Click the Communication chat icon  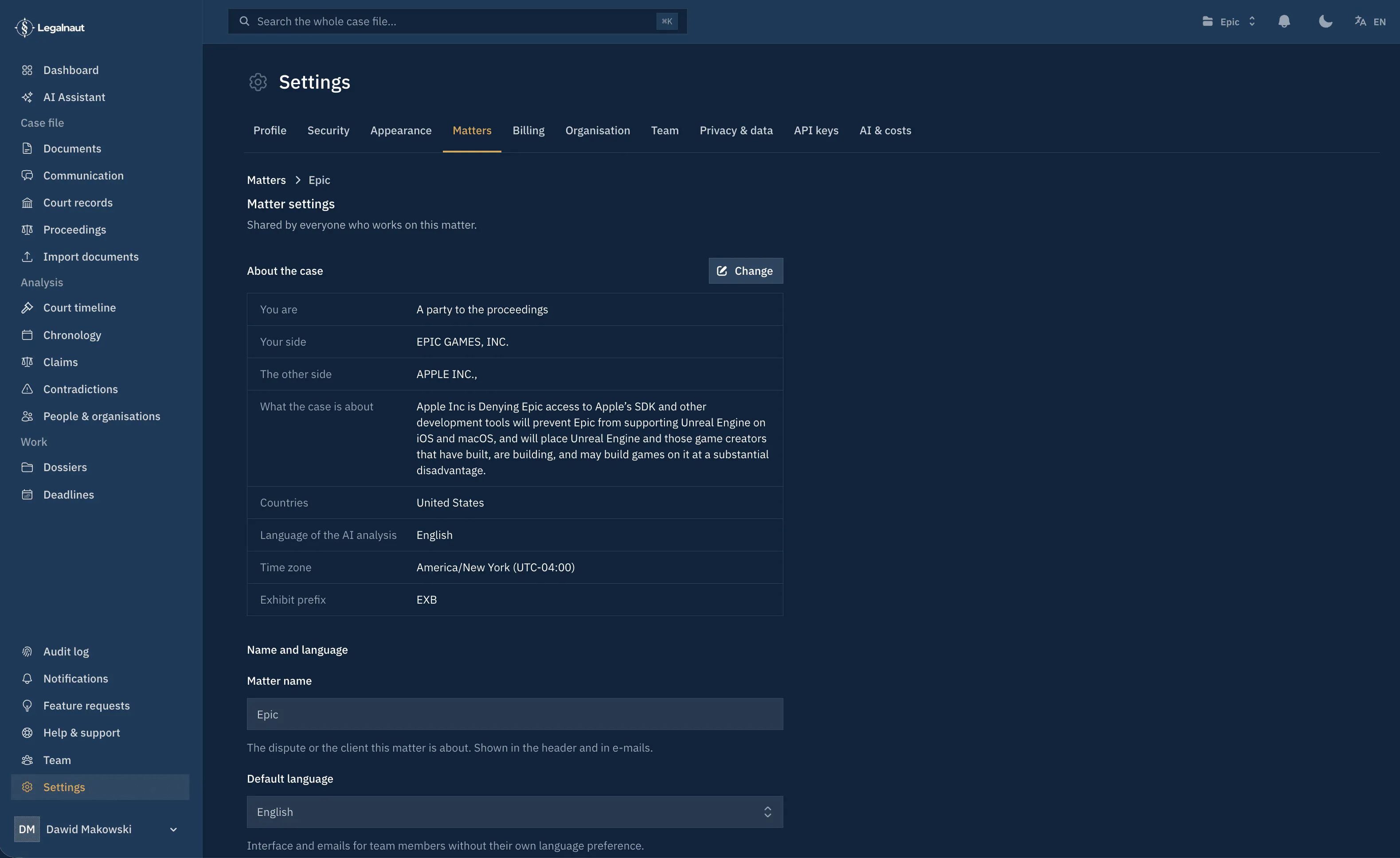pos(27,175)
